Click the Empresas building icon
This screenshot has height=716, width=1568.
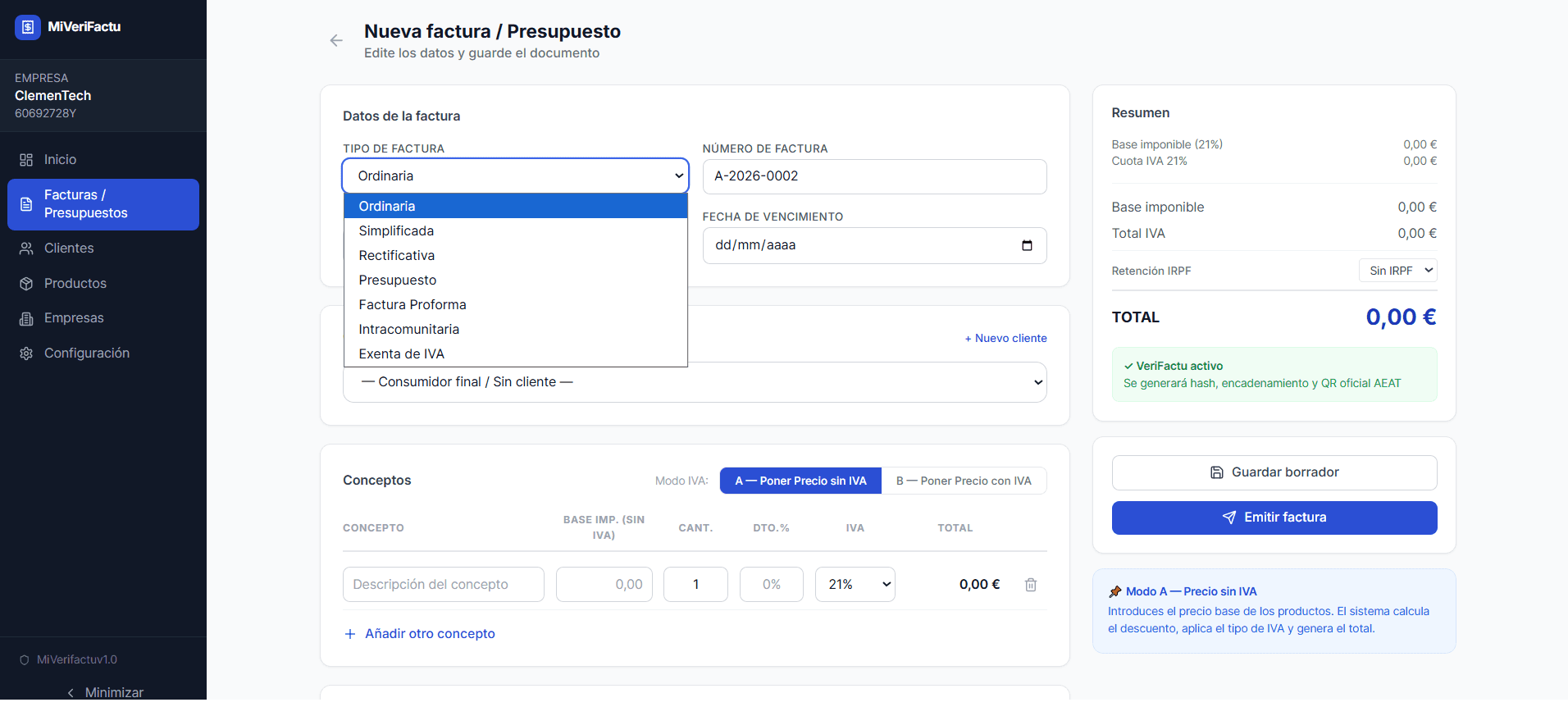pos(26,318)
